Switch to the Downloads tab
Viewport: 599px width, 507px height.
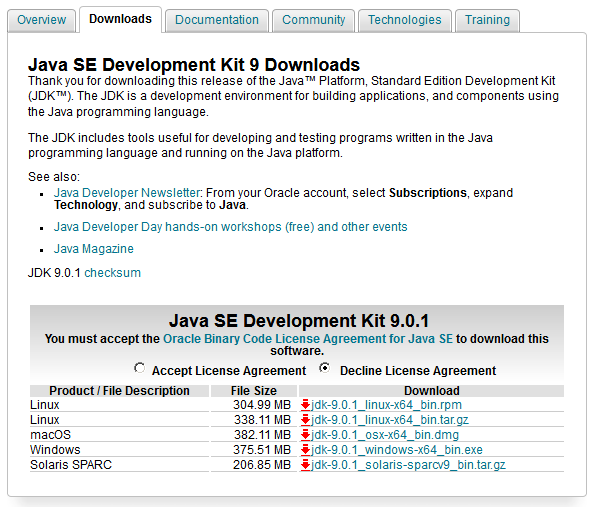point(120,19)
